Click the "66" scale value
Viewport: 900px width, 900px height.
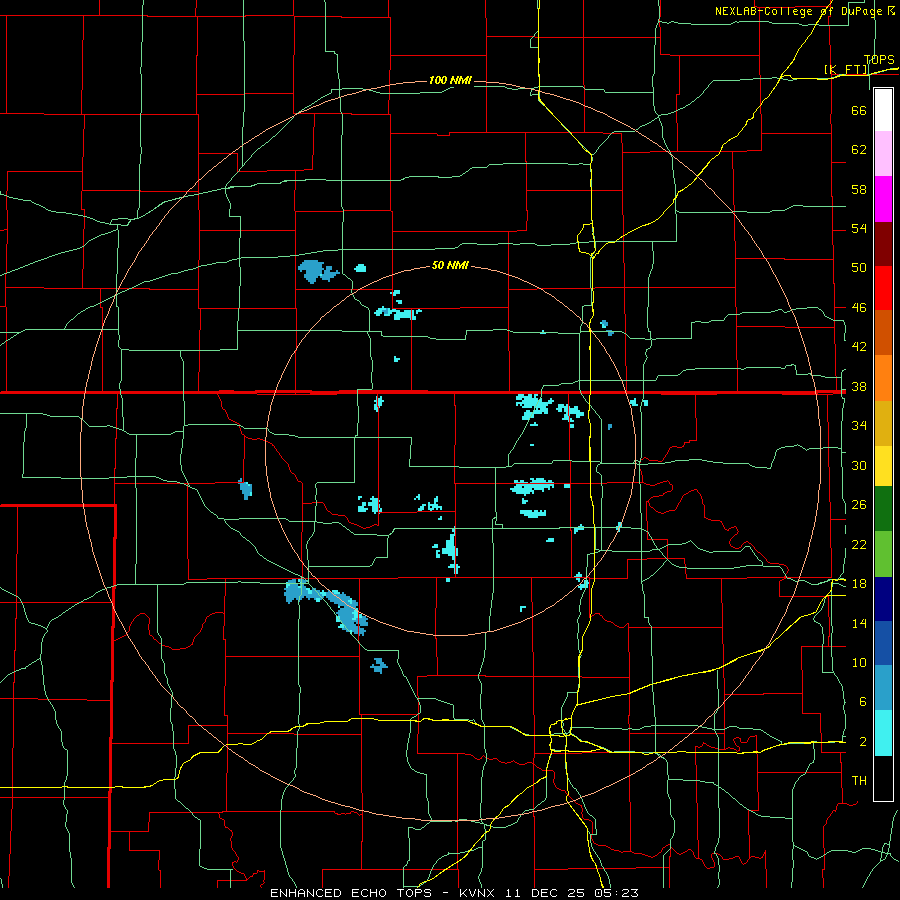click(x=859, y=110)
